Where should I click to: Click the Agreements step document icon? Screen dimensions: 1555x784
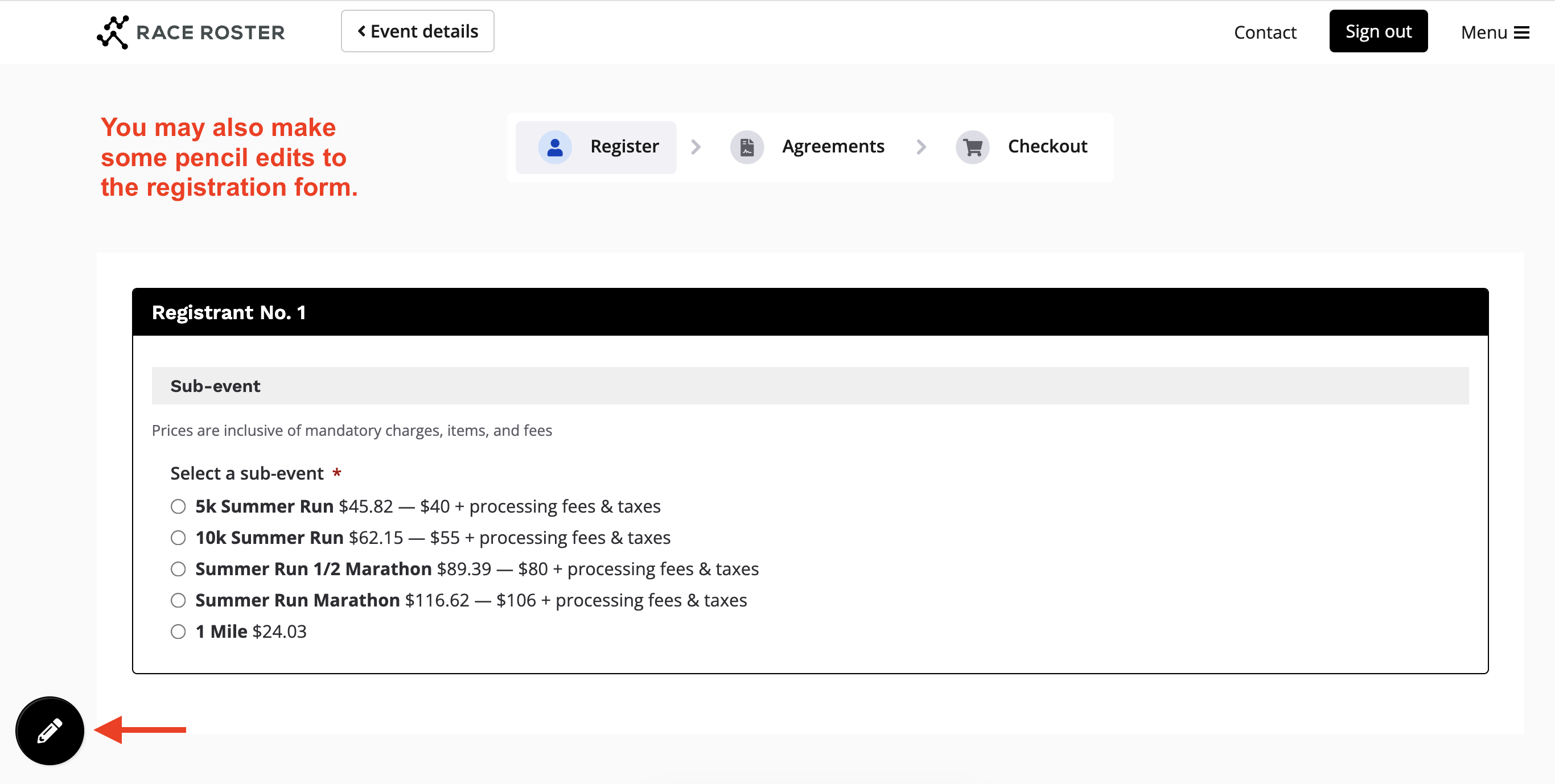pos(747,147)
